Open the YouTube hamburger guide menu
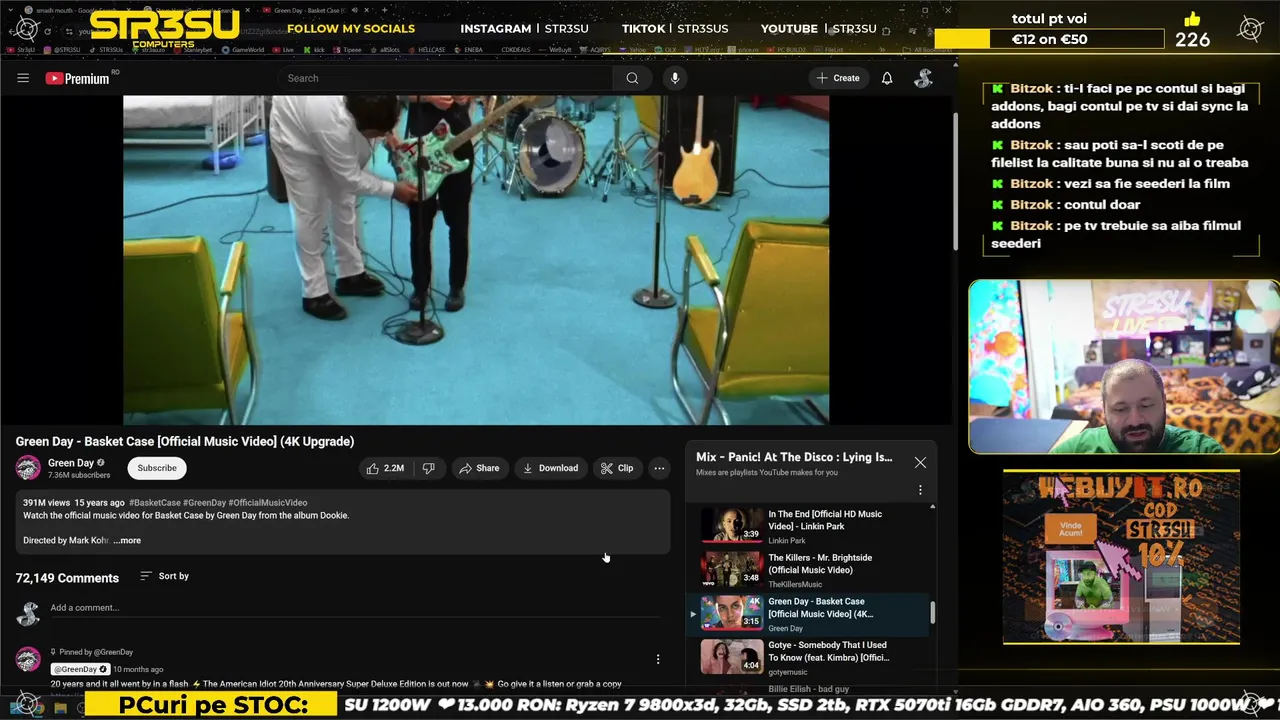Viewport: 1280px width, 720px height. (x=23, y=78)
